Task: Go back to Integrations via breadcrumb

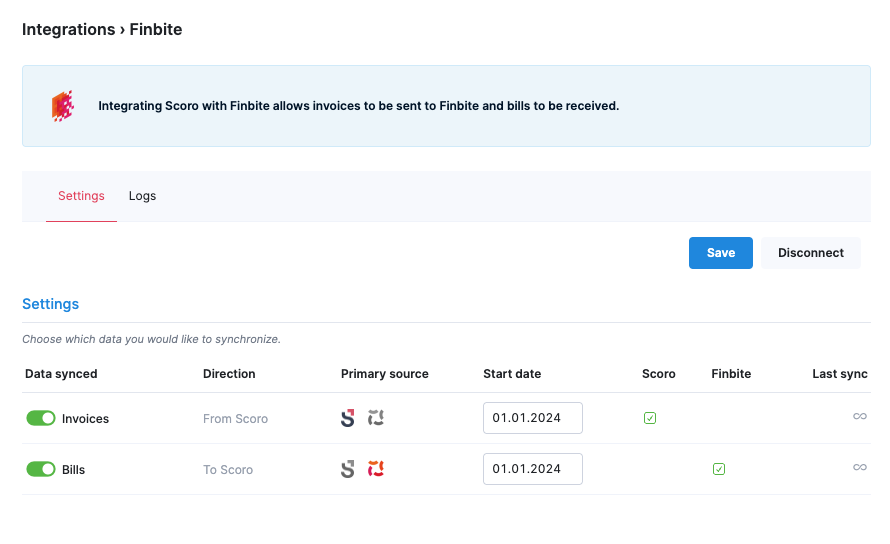Action: 69,30
